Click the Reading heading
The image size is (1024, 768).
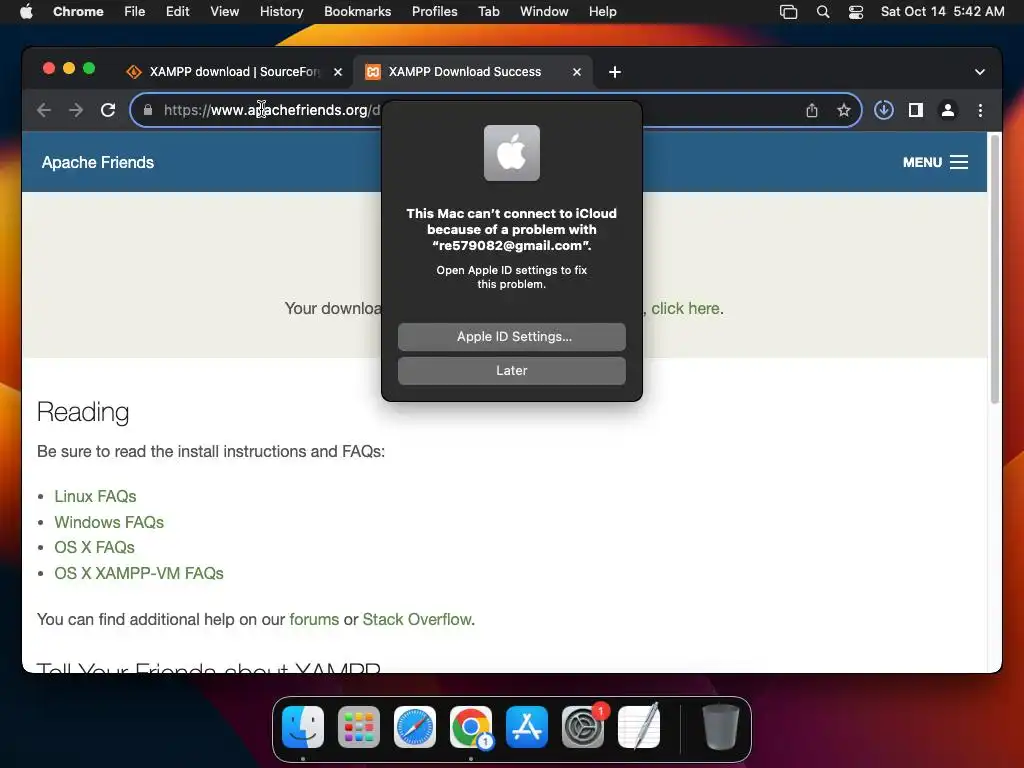pyautogui.click(x=83, y=412)
